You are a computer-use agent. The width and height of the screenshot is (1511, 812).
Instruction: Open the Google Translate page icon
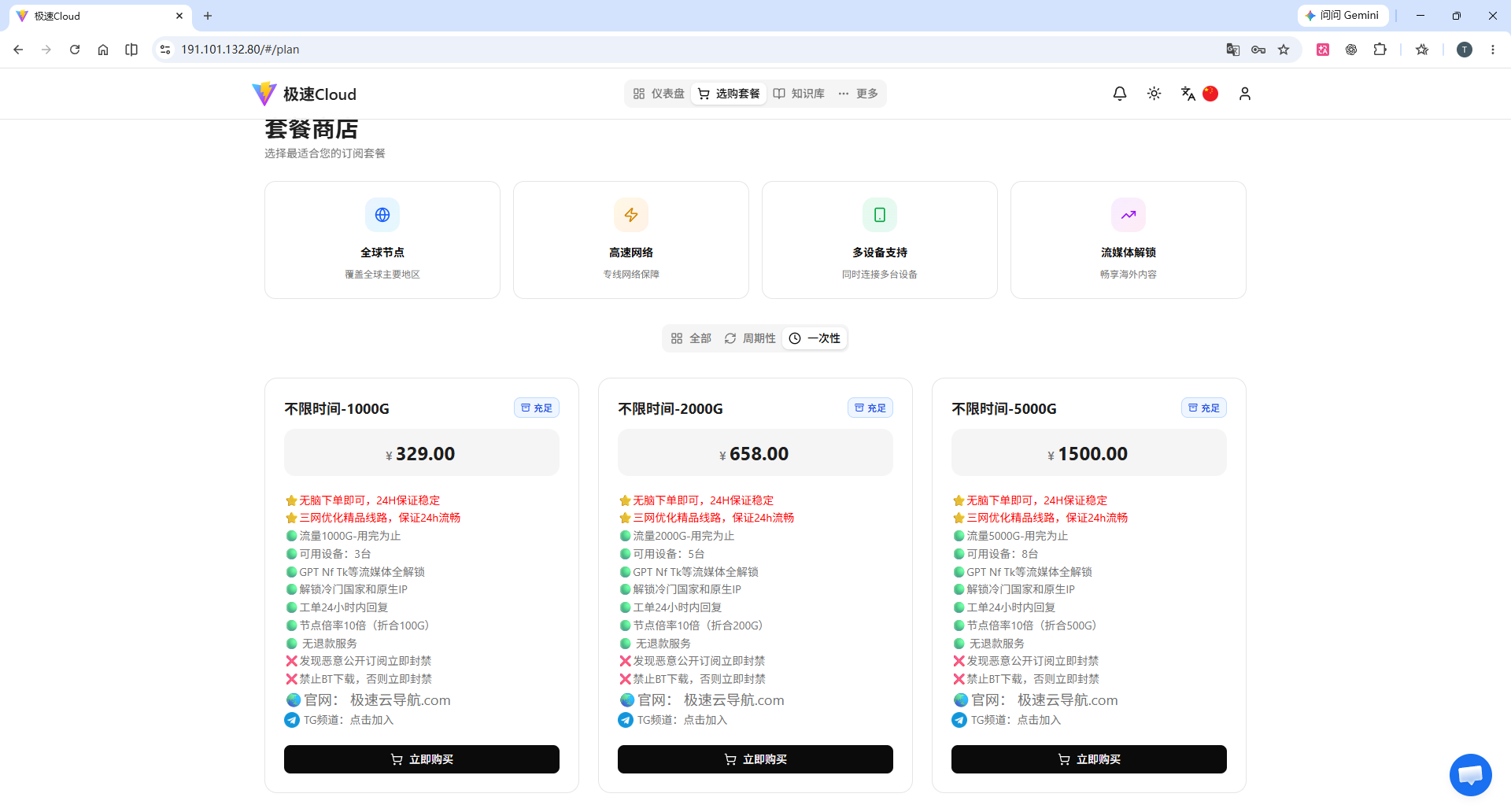[x=1233, y=50]
